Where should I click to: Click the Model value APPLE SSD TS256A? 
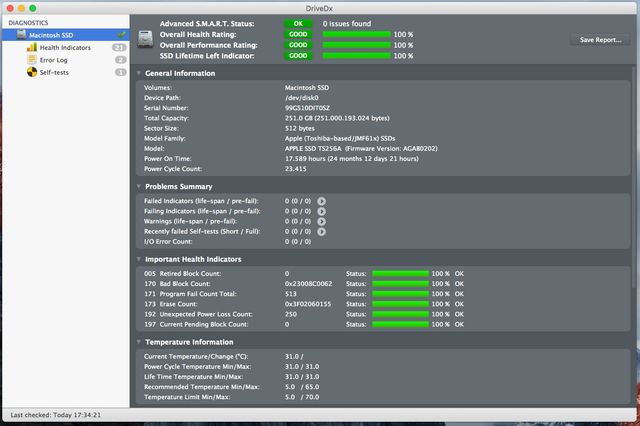click(x=361, y=149)
